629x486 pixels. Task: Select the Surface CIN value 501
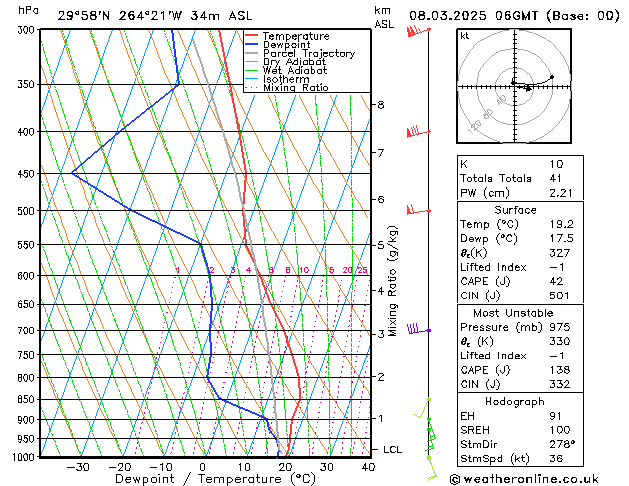pyautogui.click(x=559, y=296)
